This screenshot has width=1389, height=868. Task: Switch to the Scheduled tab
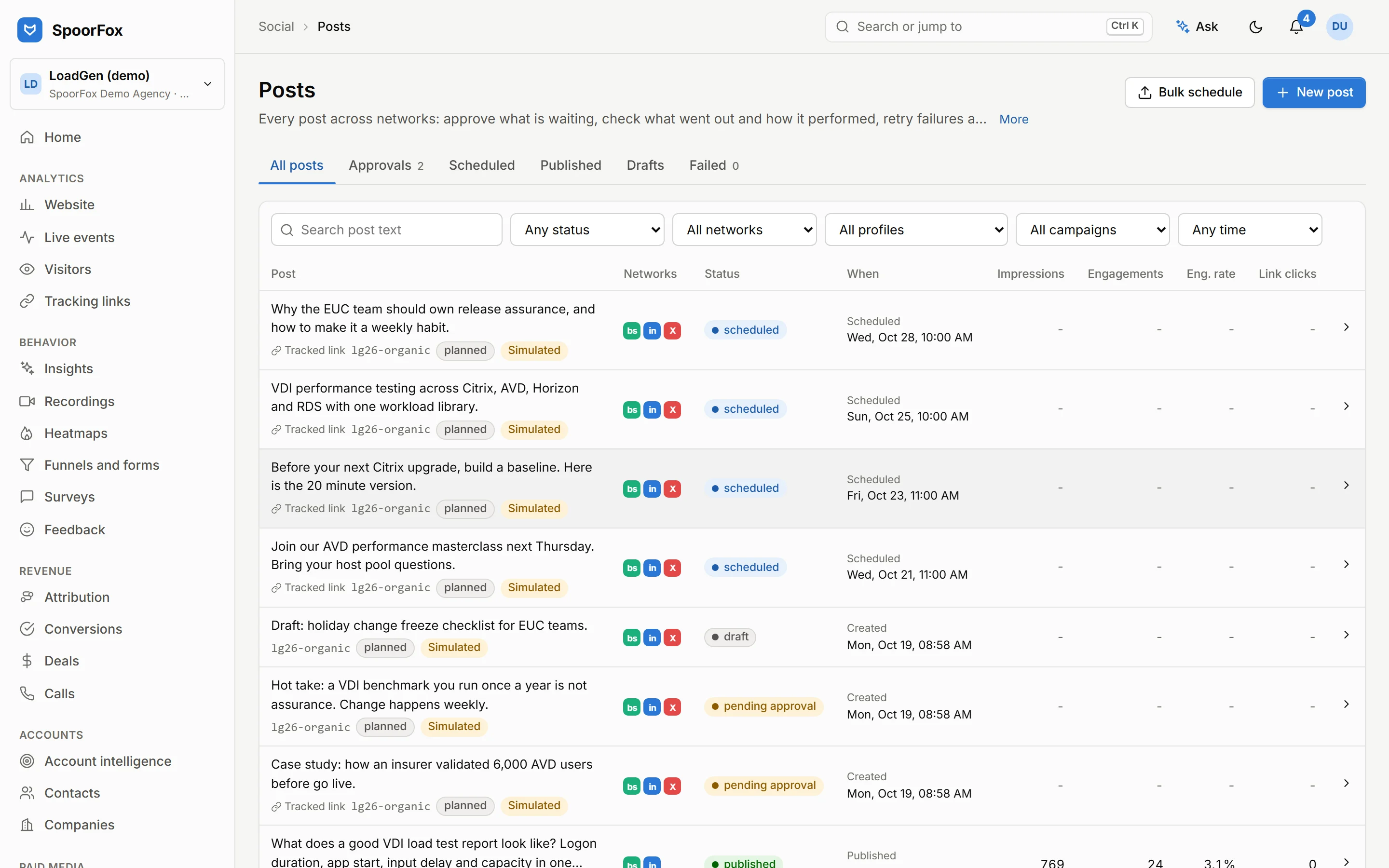[x=481, y=165]
